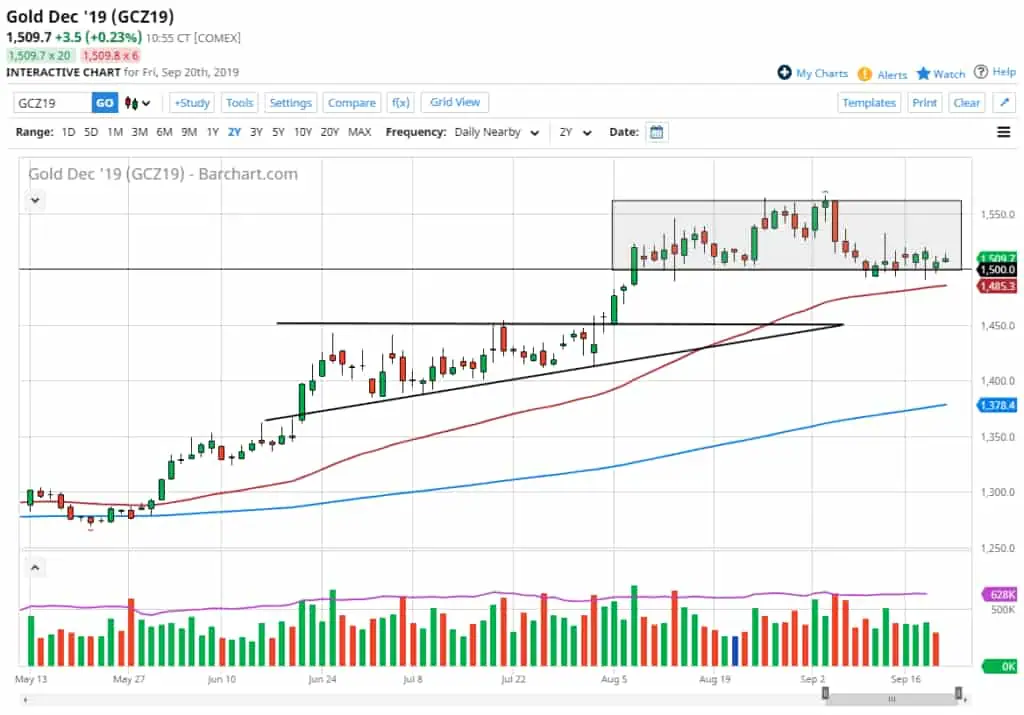
Task: Open the hamburger chart menu icon
Action: coord(1004,131)
